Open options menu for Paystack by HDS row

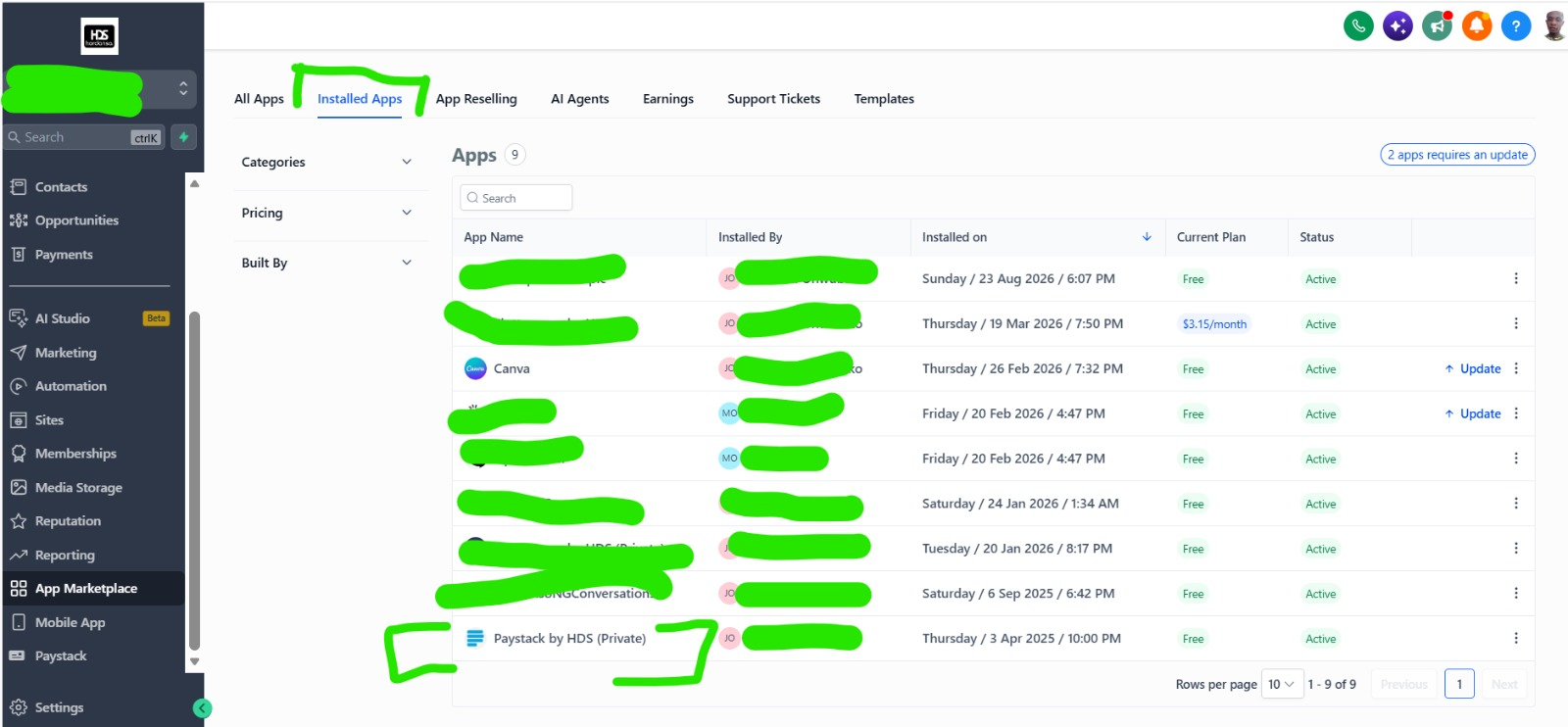click(x=1516, y=638)
